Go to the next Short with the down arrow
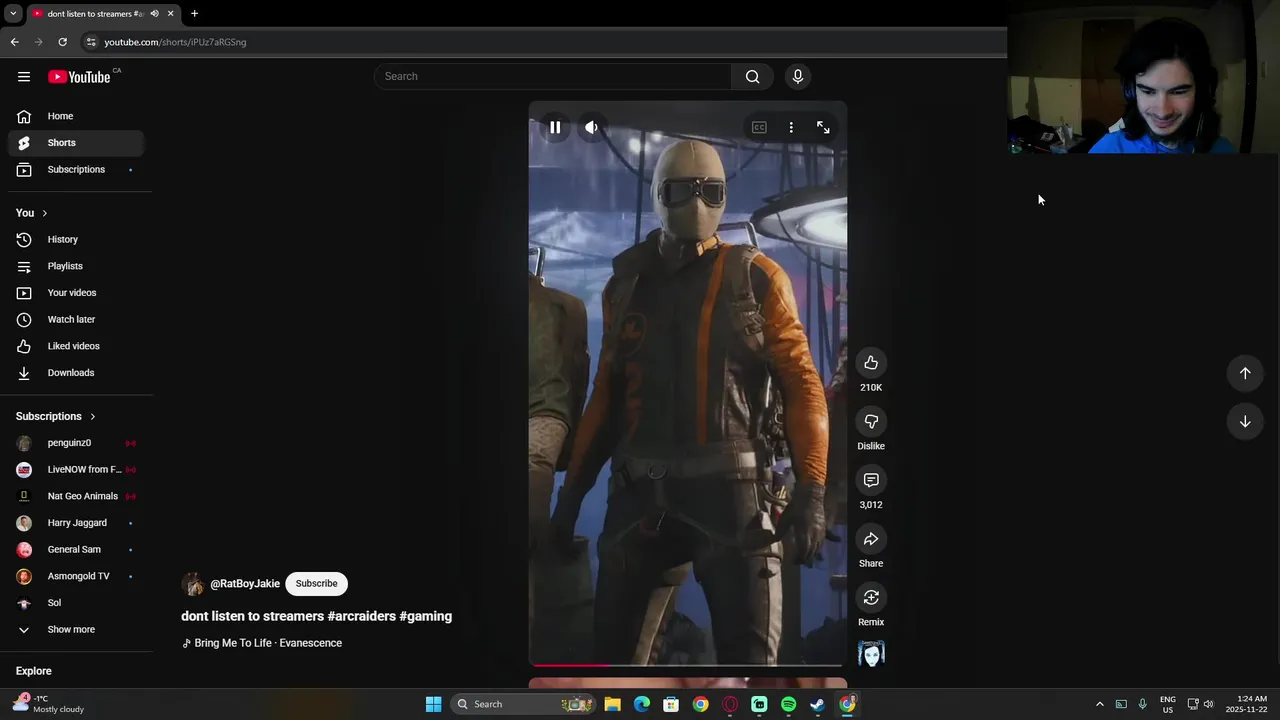The image size is (1280, 720). click(x=1245, y=422)
